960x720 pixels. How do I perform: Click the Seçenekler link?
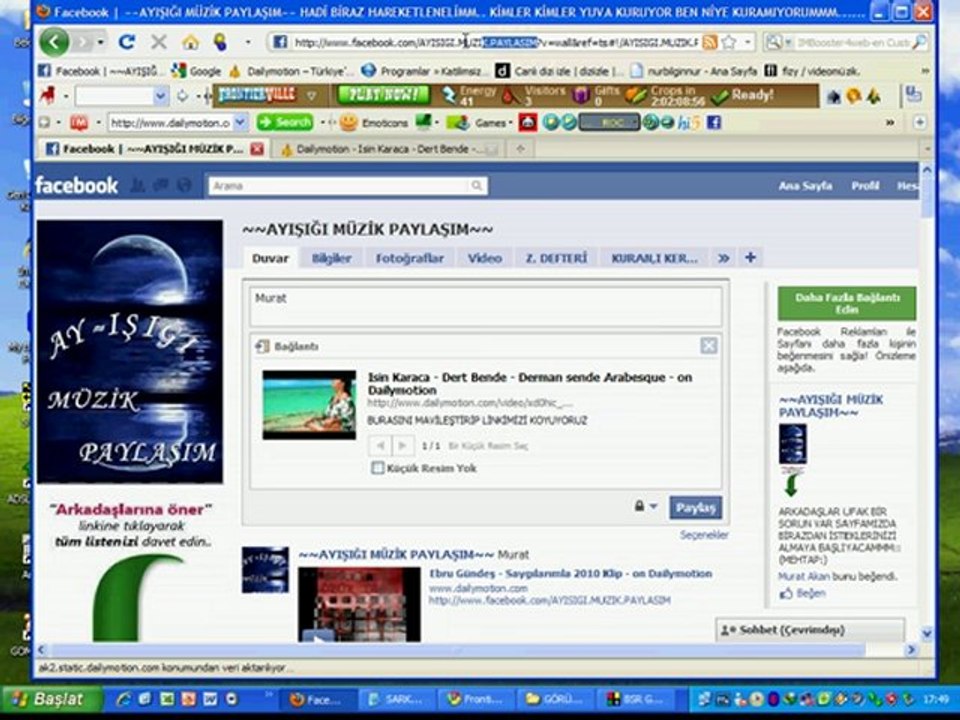click(x=704, y=535)
